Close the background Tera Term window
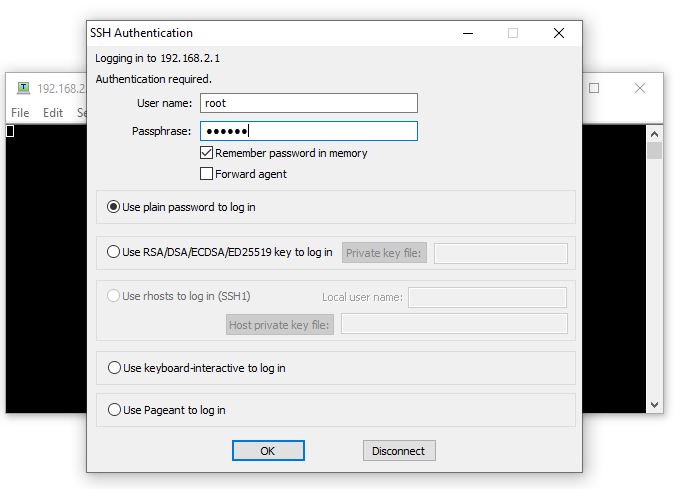Screen dimensions: 674x489 click(640, 88)
